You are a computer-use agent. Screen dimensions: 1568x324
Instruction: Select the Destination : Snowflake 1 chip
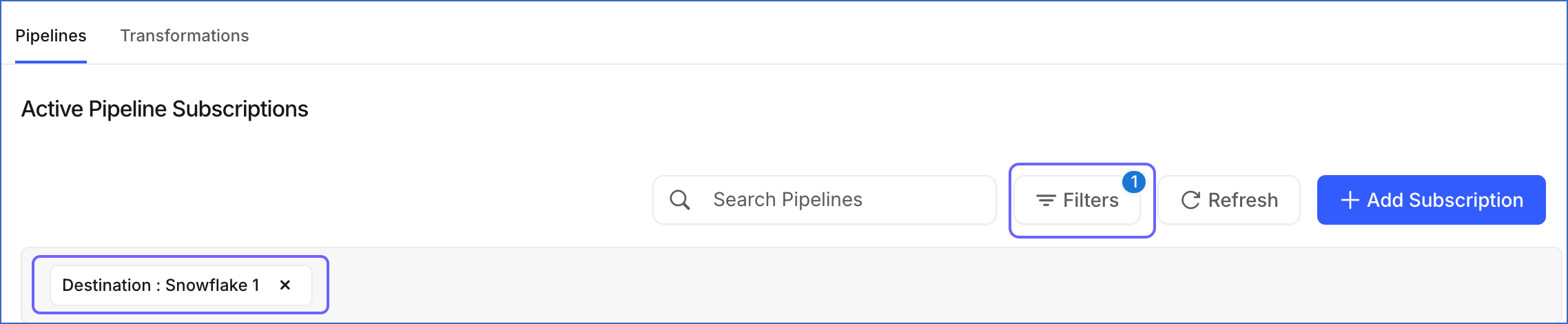(181, 285)
